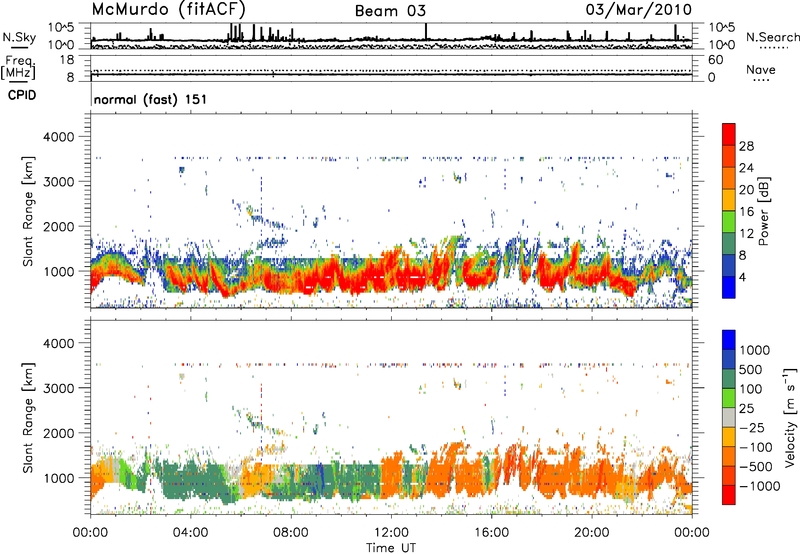Click the 20 label on power colorbar
The width and height of the screenshot is (800, 554).
click(x=746, y=190)
